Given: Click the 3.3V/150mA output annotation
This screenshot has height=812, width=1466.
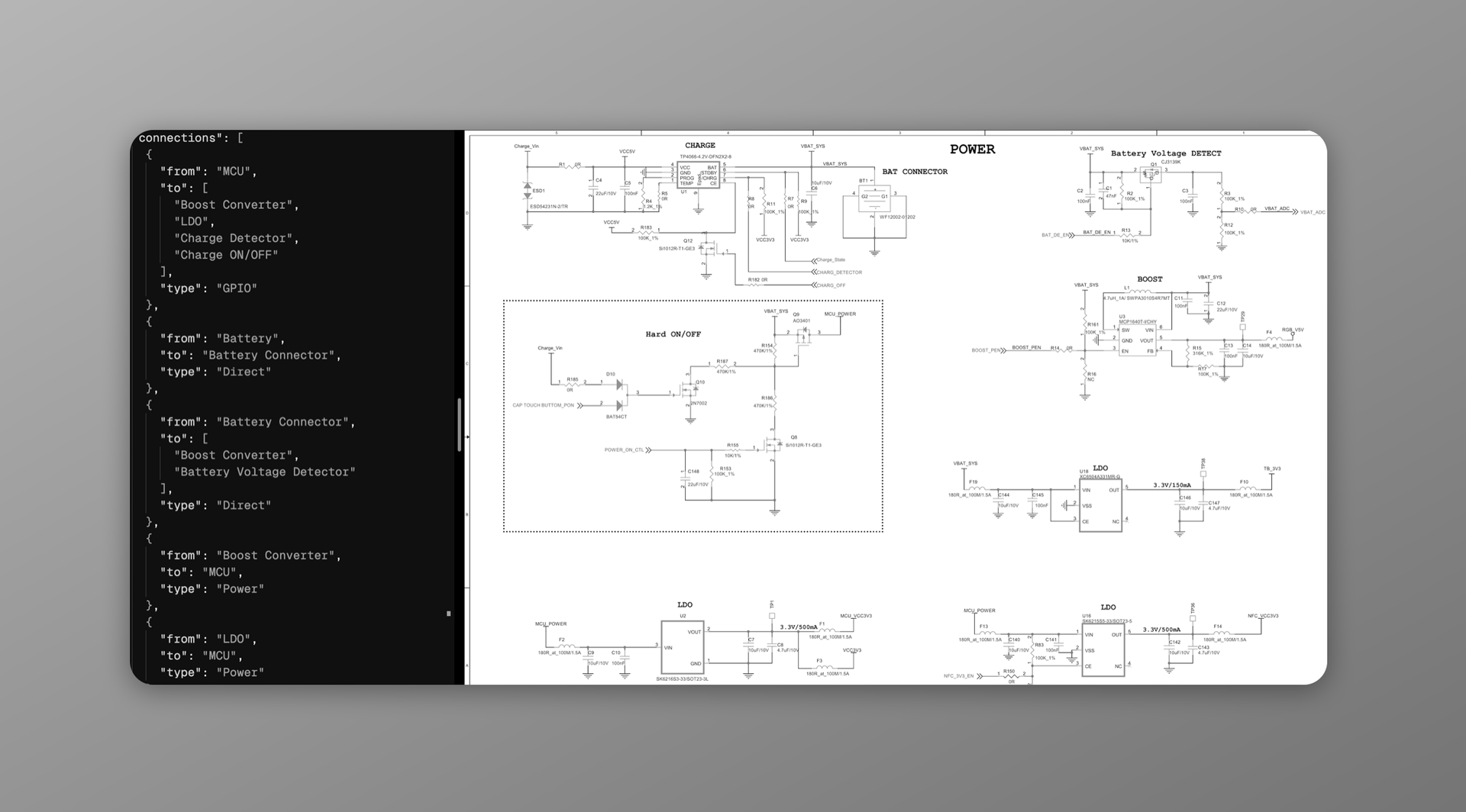Looking at the screenshot, I should [x=1172, y=485].
